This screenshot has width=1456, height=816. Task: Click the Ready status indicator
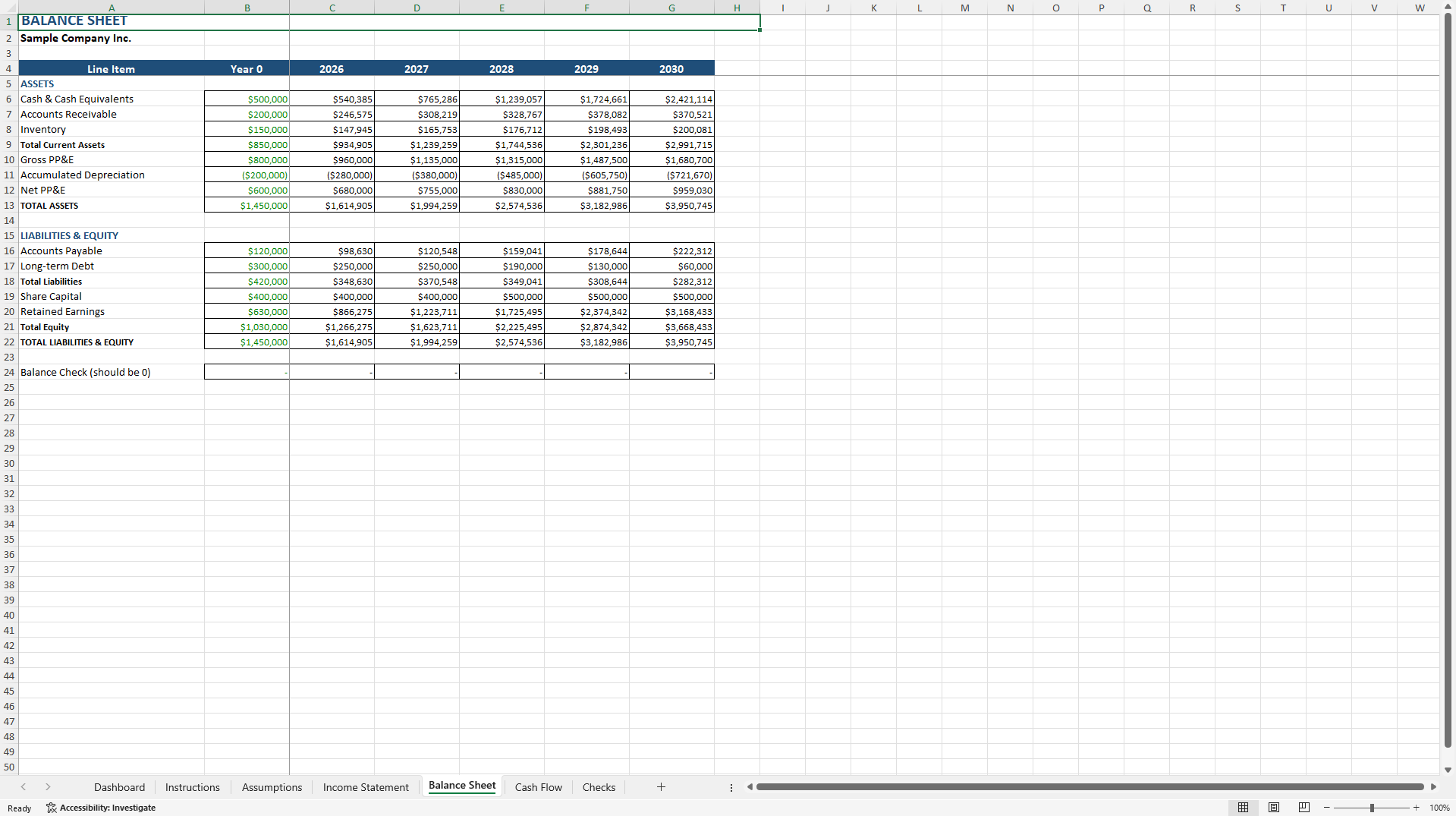(20, 808)
